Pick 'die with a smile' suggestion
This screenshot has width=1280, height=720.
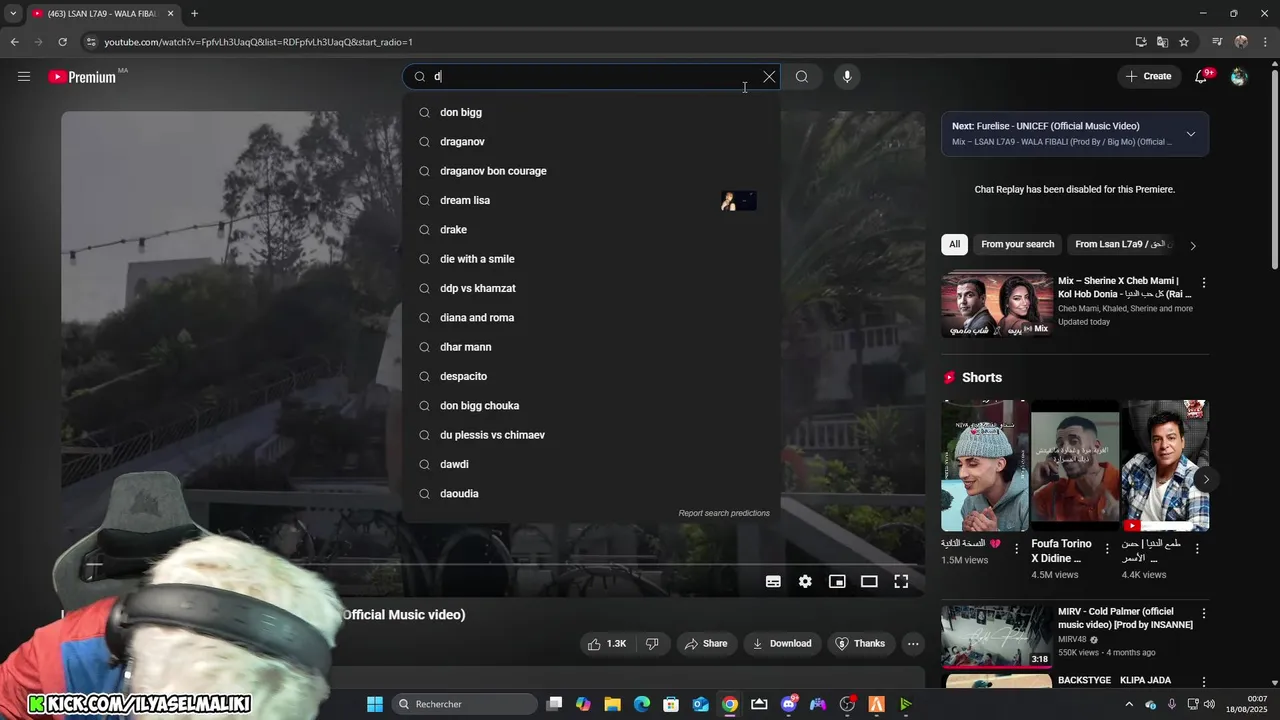591,259
